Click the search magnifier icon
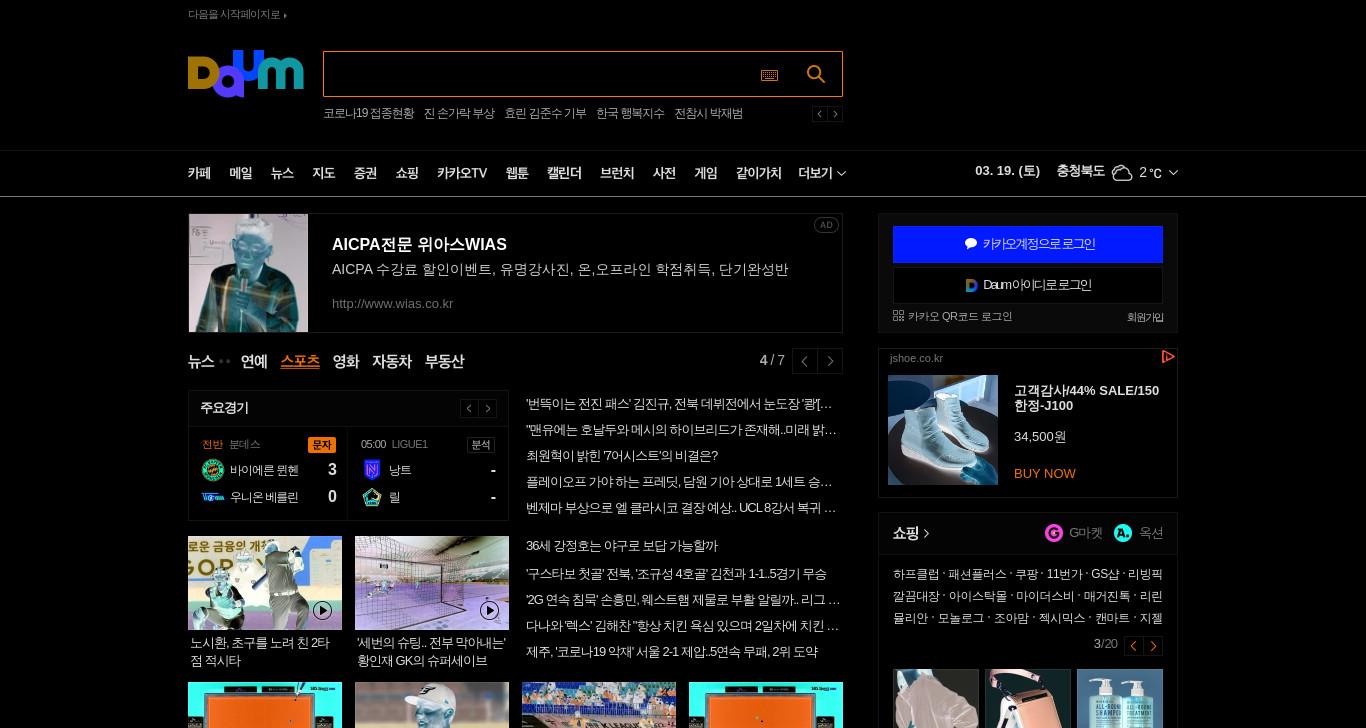 (816, 74)
